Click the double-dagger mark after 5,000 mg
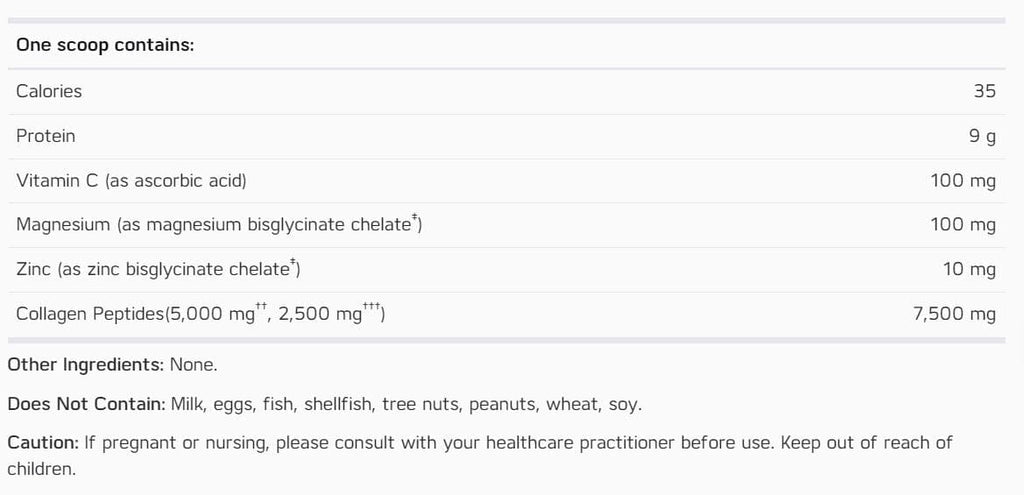This screenshot has width=1024, height=495. pyautogui.click(x=263, y=308)
